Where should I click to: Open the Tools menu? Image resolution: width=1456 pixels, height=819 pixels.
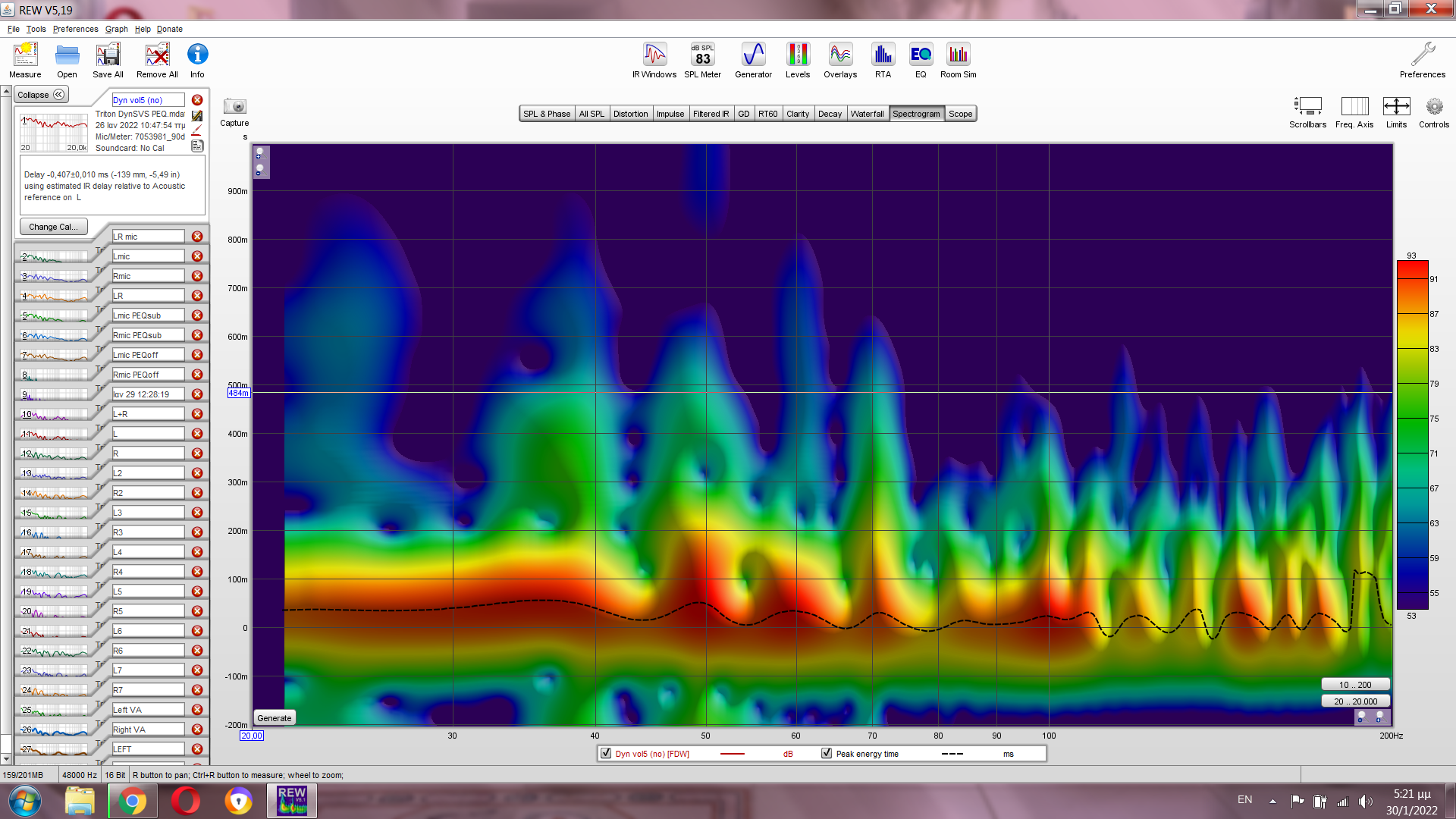36,29
